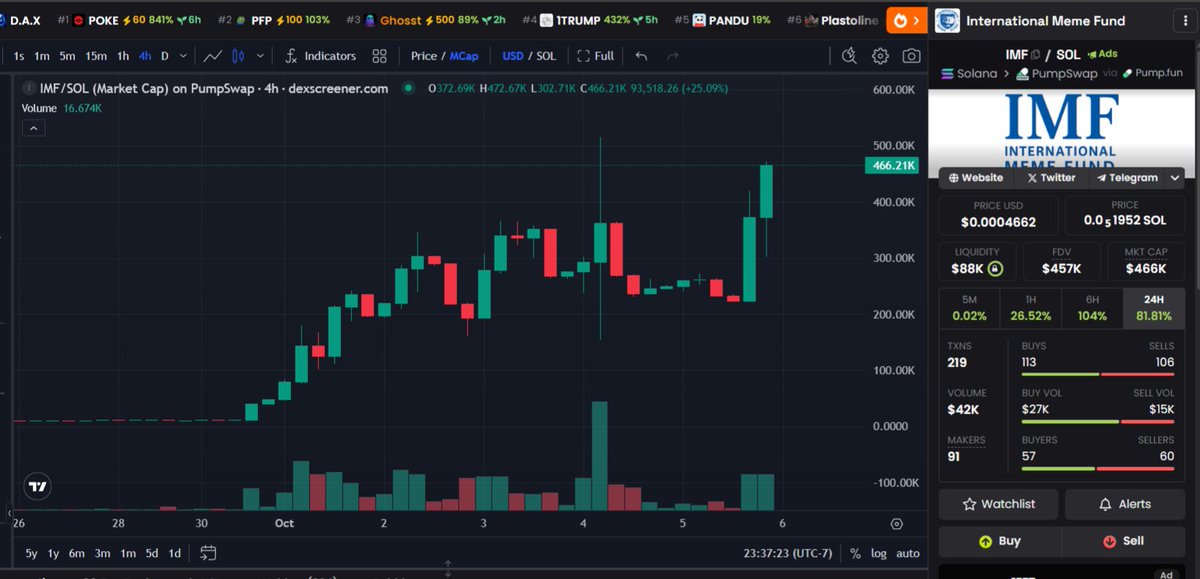
Task: Toggle auto scale on price axis
Action: (908, 553)
